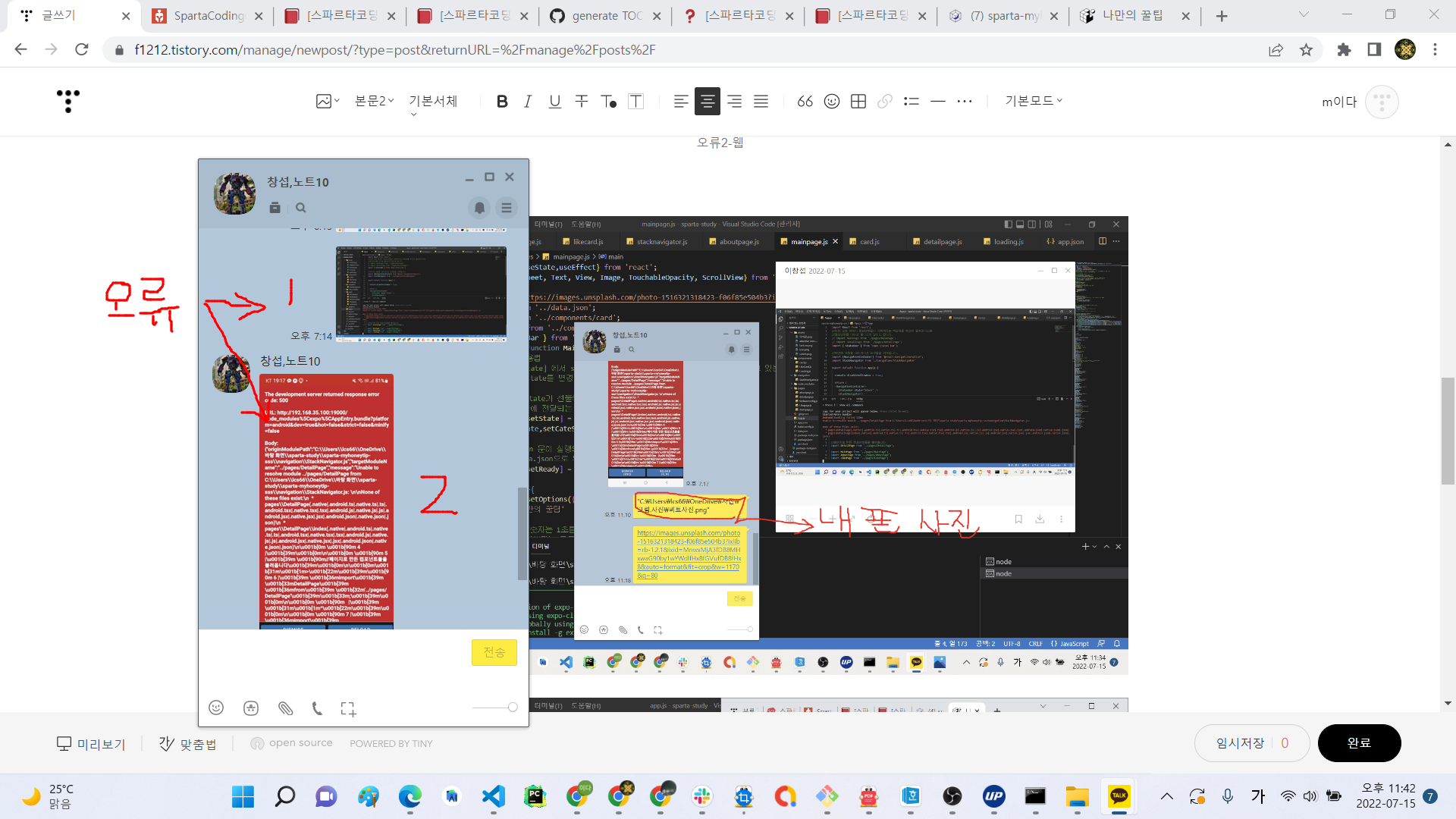Bookmark this page with the star
Screen dimensions: 1456x819
[x=1306, y=50]
